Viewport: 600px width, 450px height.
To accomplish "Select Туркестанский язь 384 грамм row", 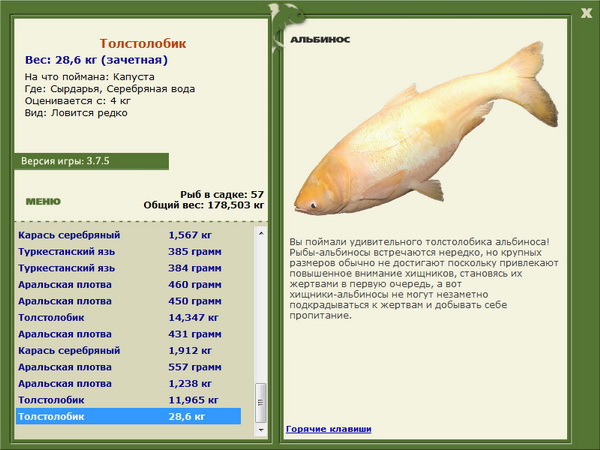I will click(129, 268).
